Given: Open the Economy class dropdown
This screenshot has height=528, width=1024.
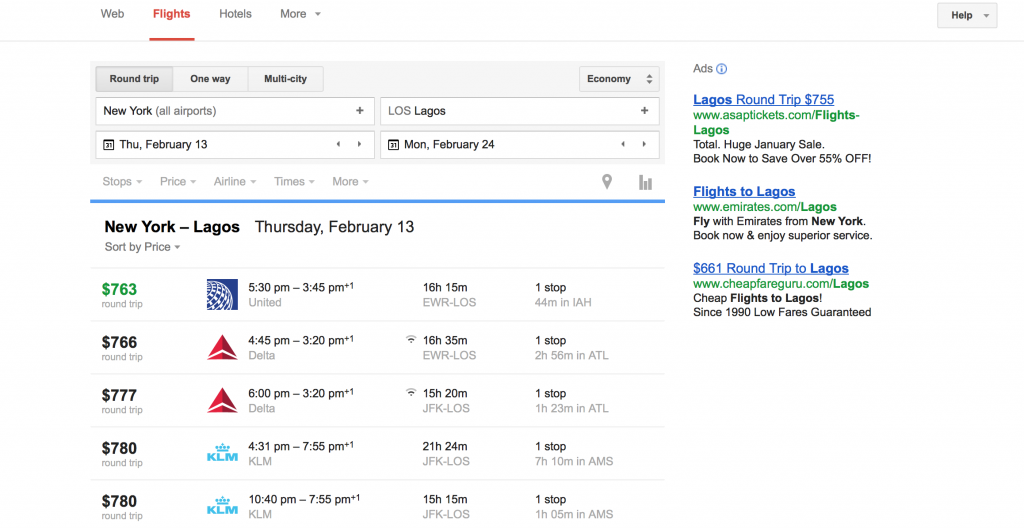Looking at the screenshot, I should (619, 78).
